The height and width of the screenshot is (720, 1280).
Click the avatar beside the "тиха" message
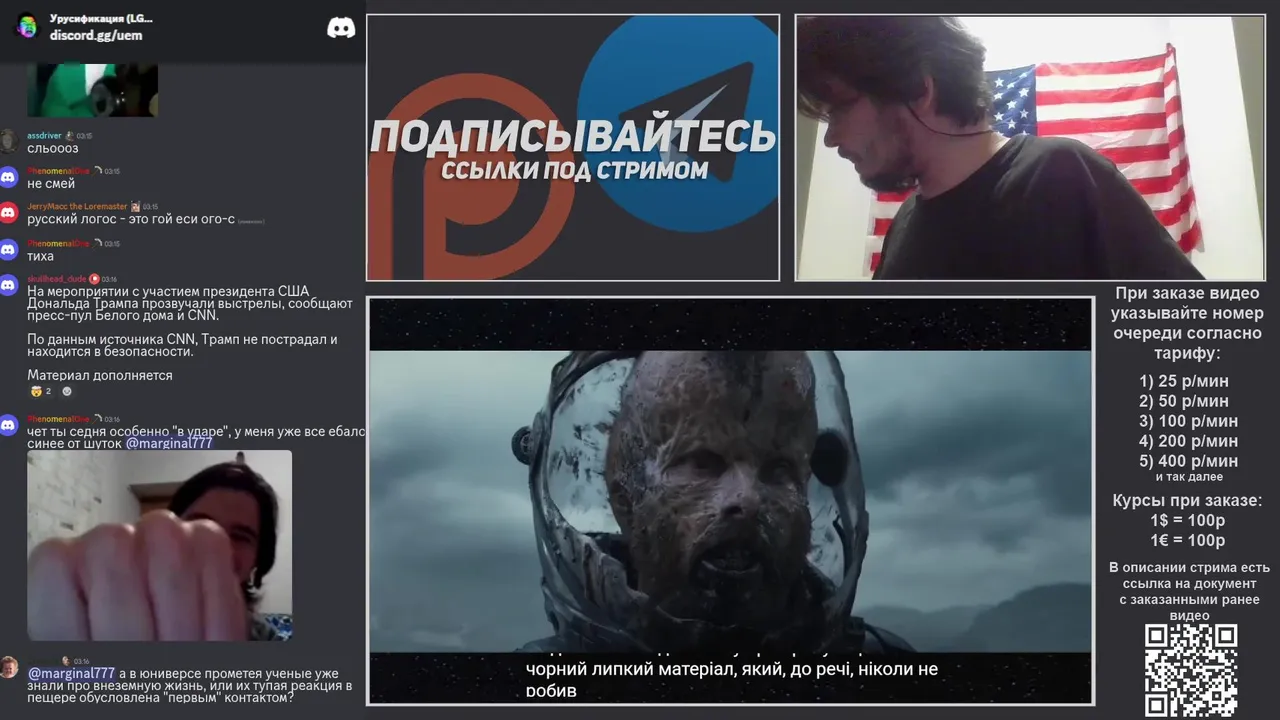[9, 249]
